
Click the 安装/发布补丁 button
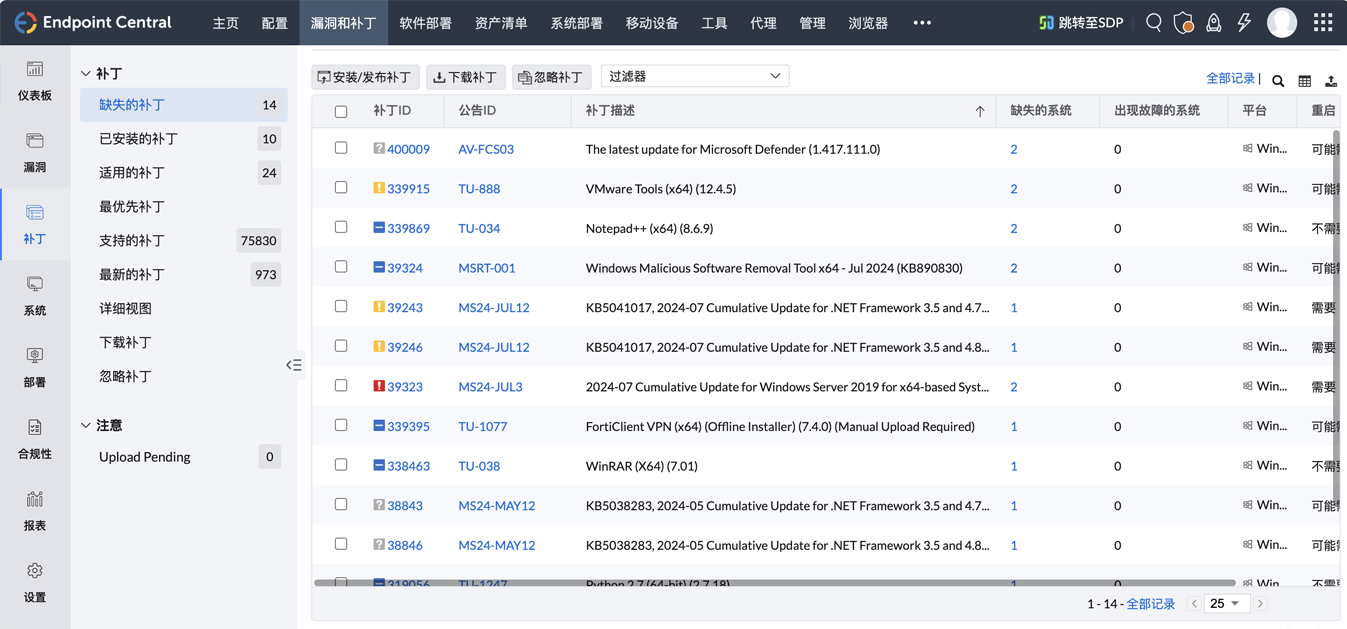[365, 77]
